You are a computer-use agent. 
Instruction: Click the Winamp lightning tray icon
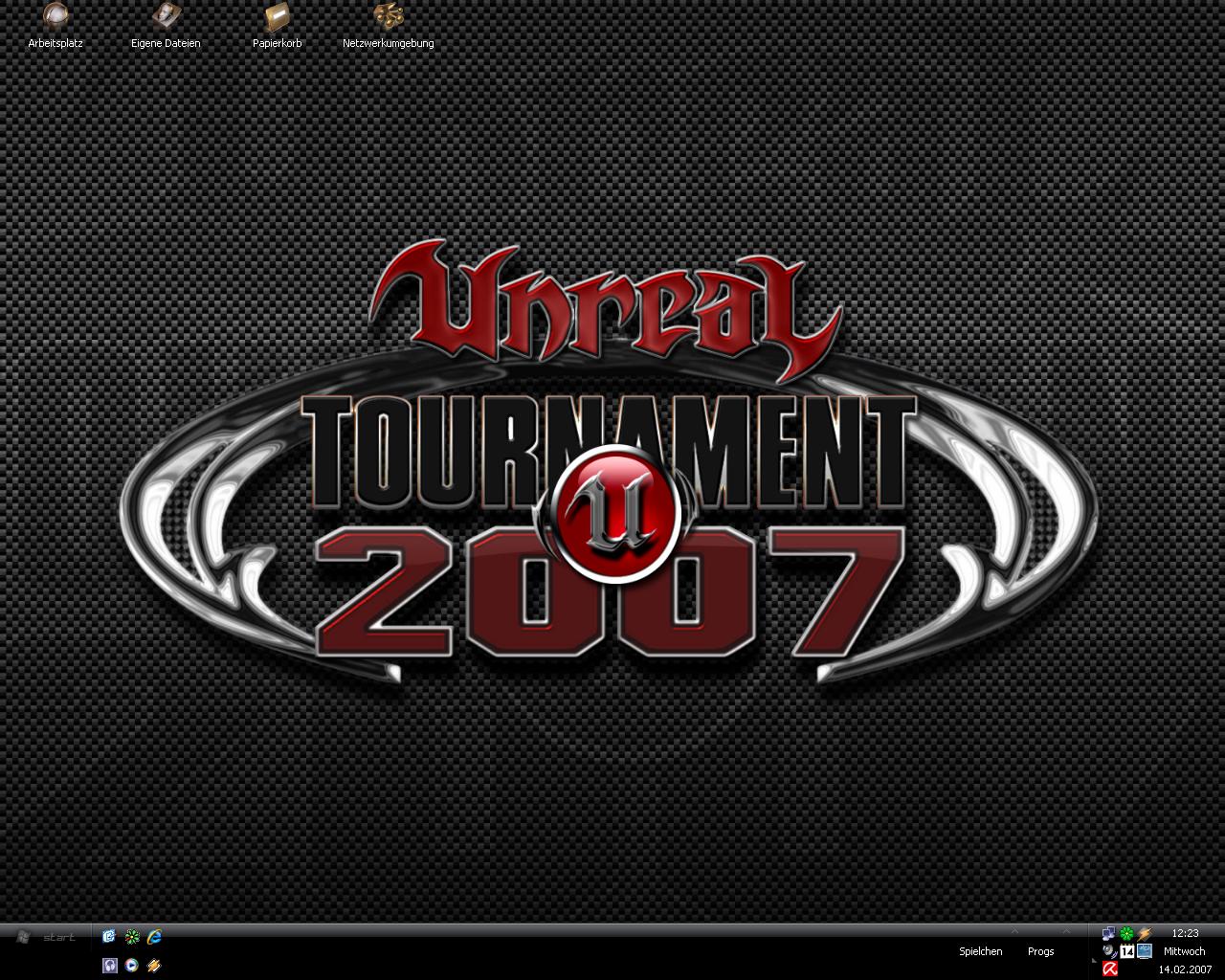[1145, 933]
